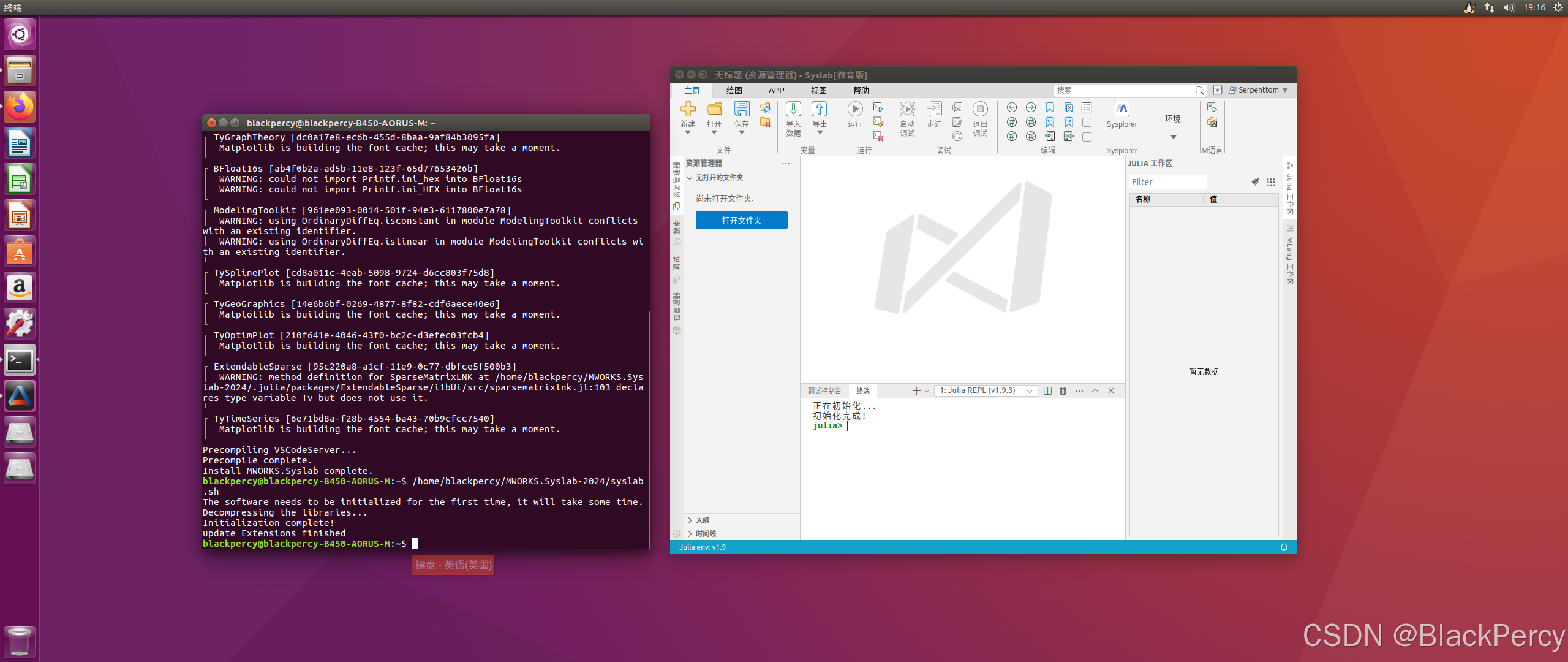Screen dimensions: 1568x662
Task: Click the Julia env: v1.9 status item
Action: [x=702, y=547]
